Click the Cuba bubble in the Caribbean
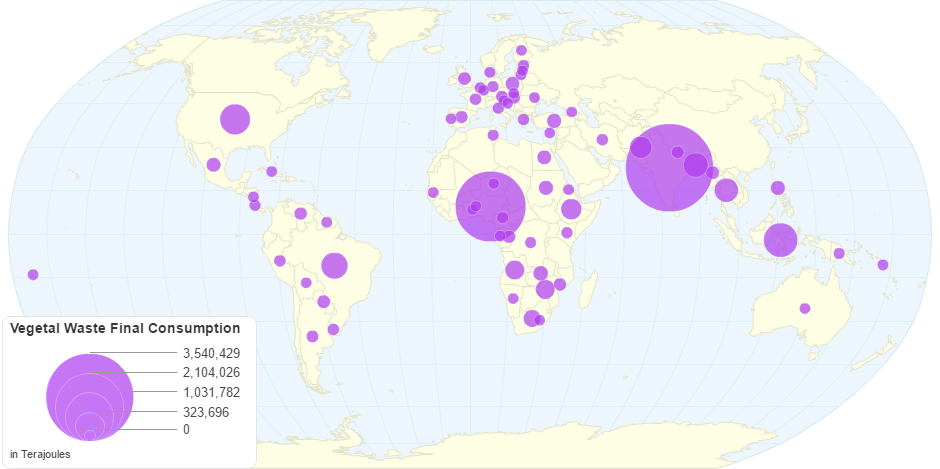The image size is (940, 469). (x=271, y=171)
